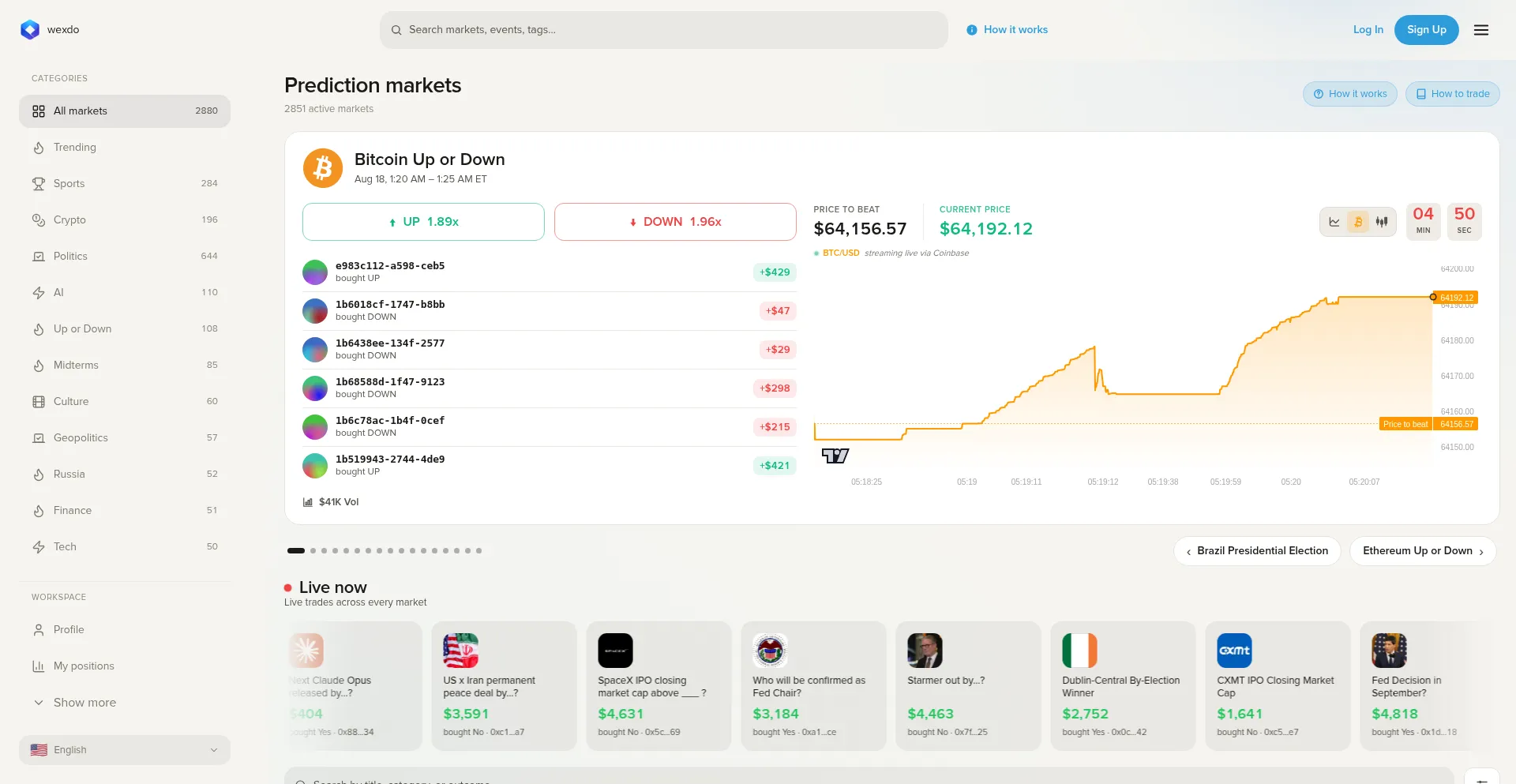
Task: Click avatar of trader 1b6c78ac-1b4f-0cef
Action: pyautogui.click(x=315, y=427)
